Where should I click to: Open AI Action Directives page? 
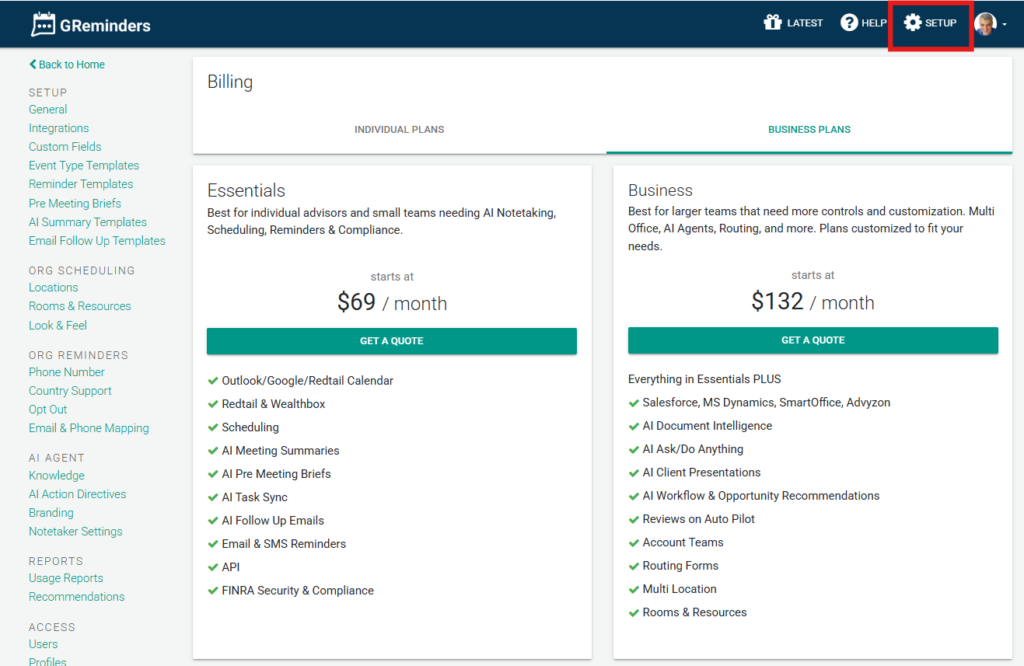pos(78,494)
